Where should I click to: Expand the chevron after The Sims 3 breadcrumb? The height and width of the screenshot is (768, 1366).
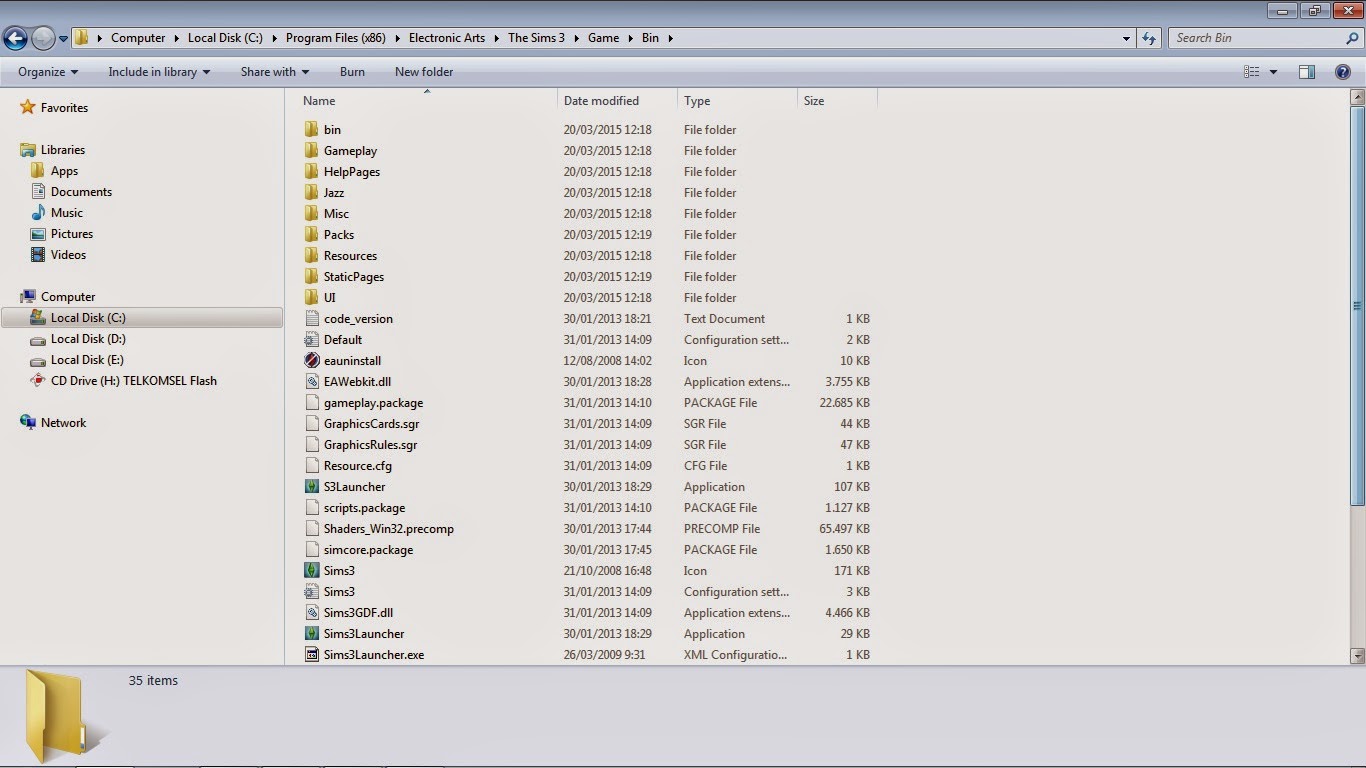coord(576,38)
